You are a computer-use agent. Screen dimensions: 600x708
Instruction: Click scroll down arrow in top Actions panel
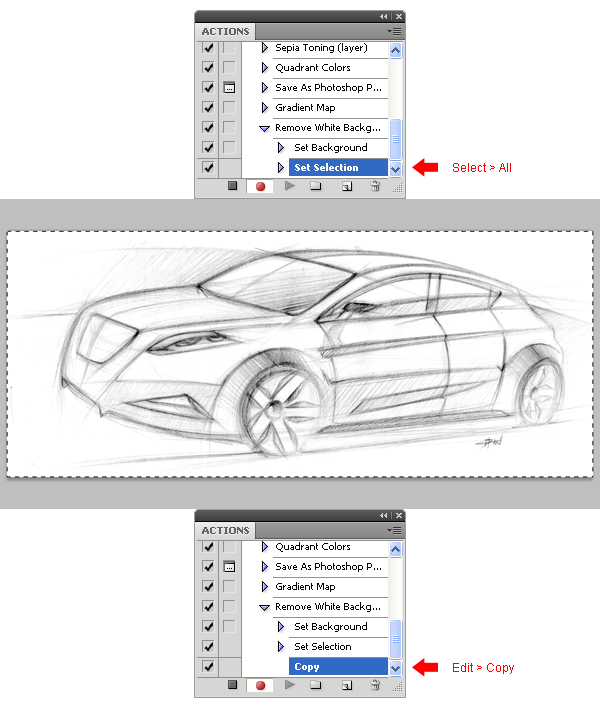pyautogui.click(x=395, y=169)
